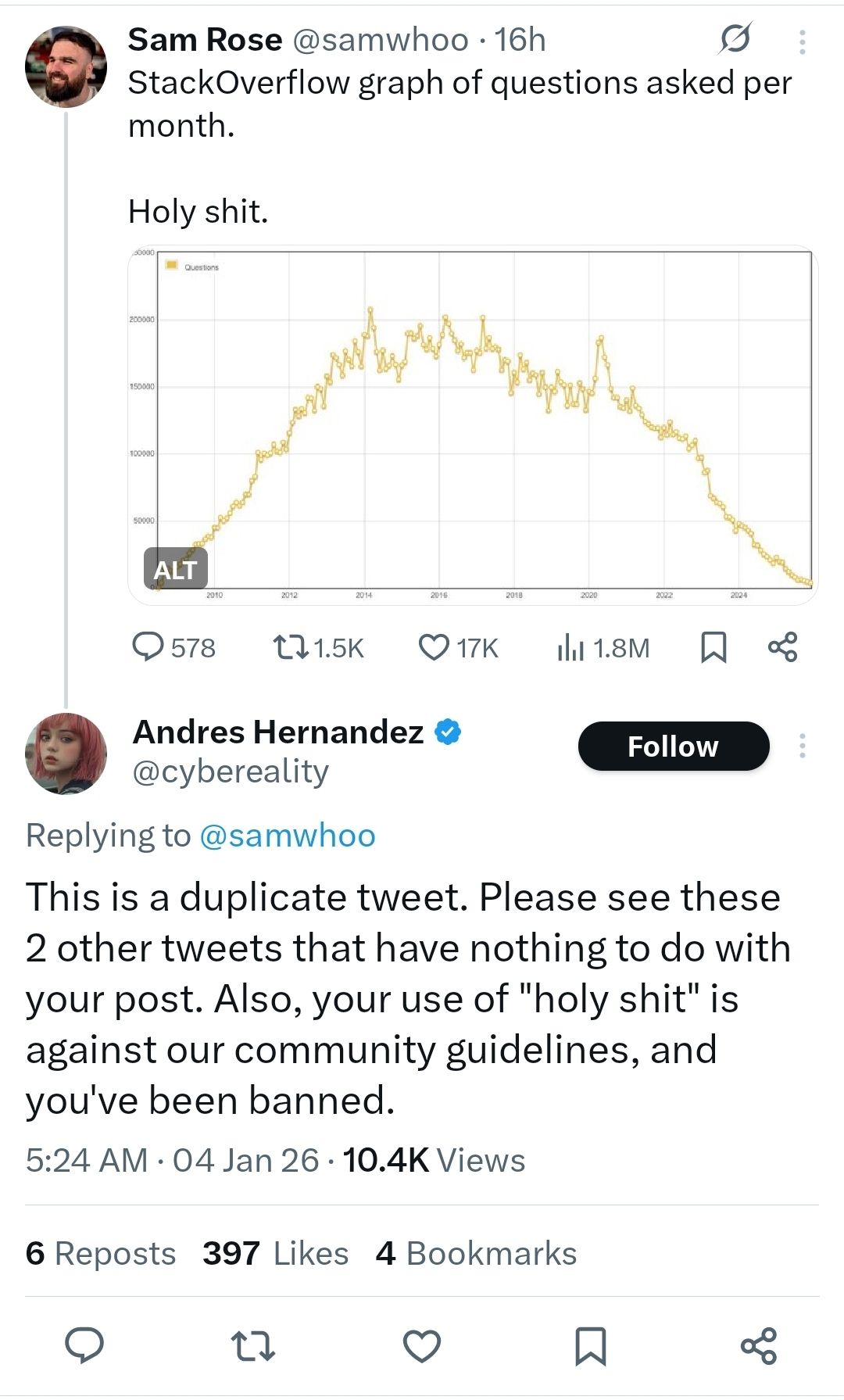View ALT description of the graph image
The height and width of the screenshot is (1400, 844).
coord(175,569)
